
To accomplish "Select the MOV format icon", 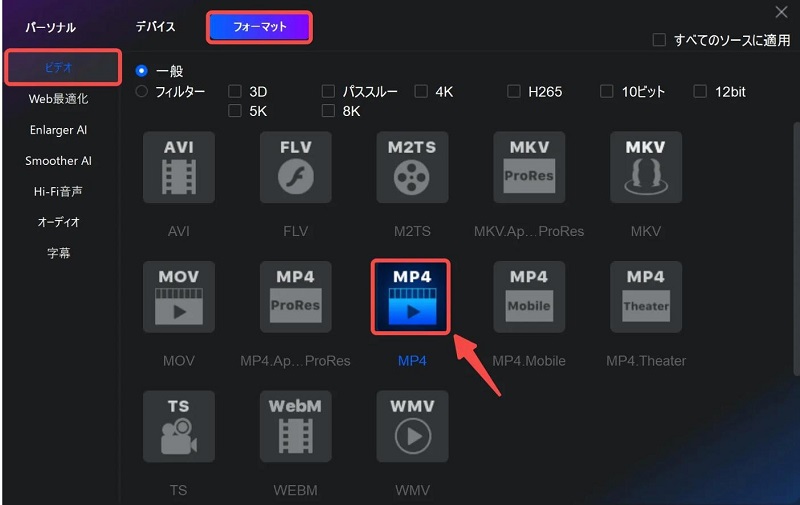I will pyautogui.click(x=179, y=297).
